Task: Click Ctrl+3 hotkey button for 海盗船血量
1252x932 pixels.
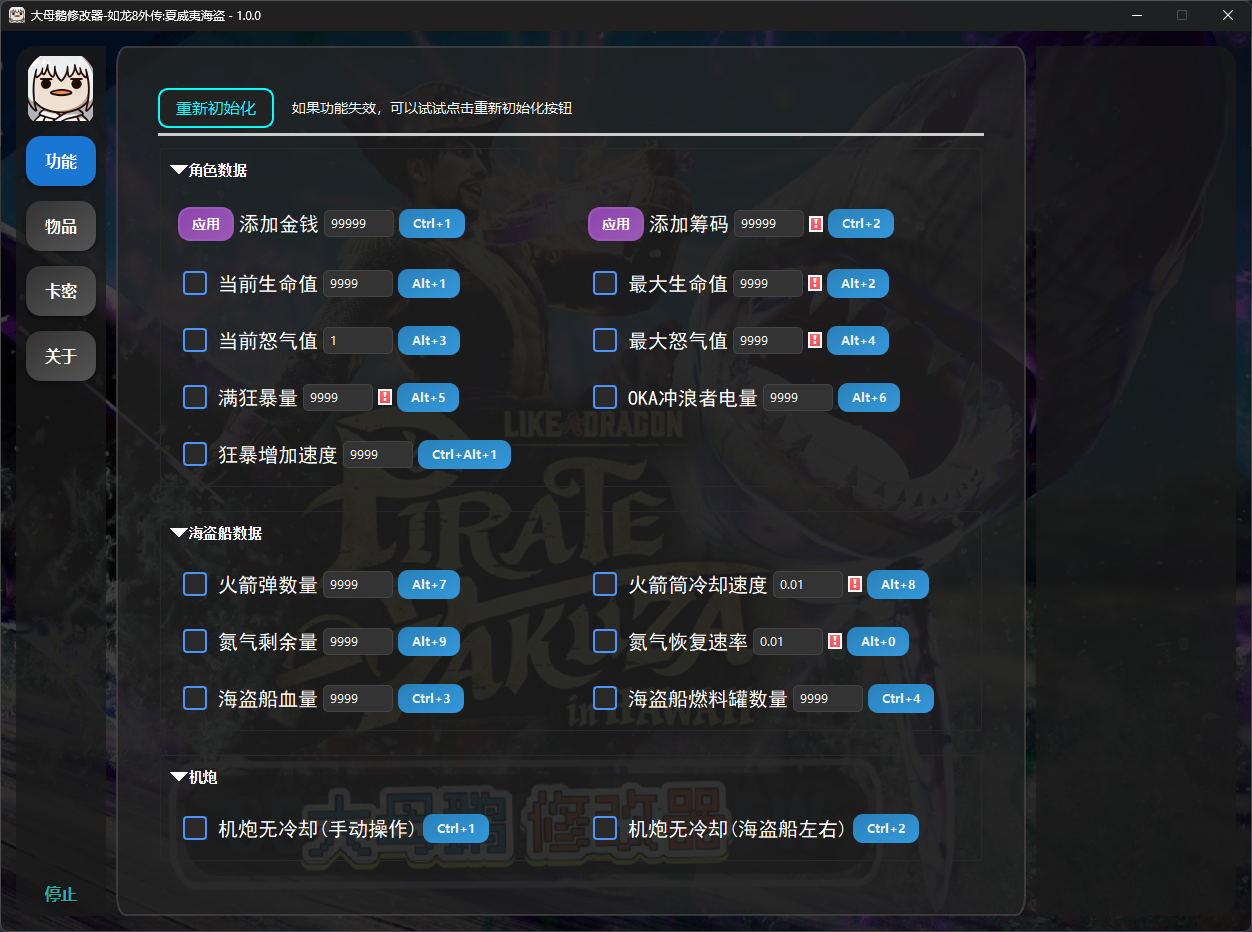Action: click(431, 698)
